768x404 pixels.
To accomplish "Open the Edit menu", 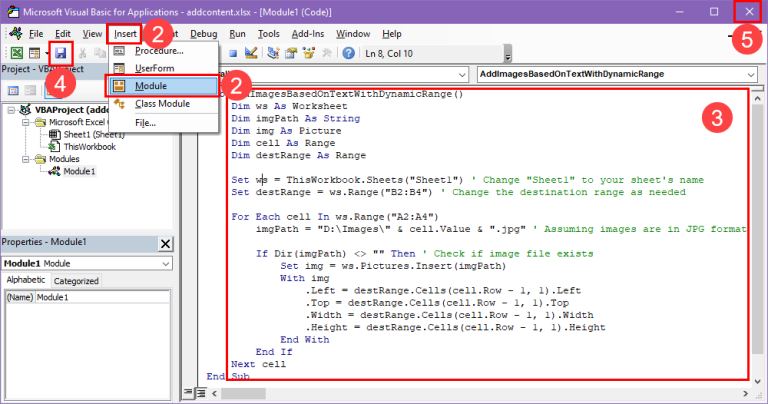I will (x=63, y=34).
